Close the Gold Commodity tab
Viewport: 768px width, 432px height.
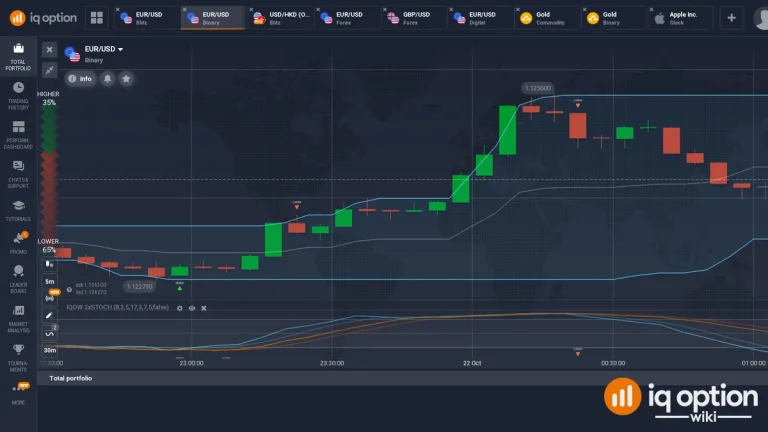pyautogui.click(x=518, y=10)
